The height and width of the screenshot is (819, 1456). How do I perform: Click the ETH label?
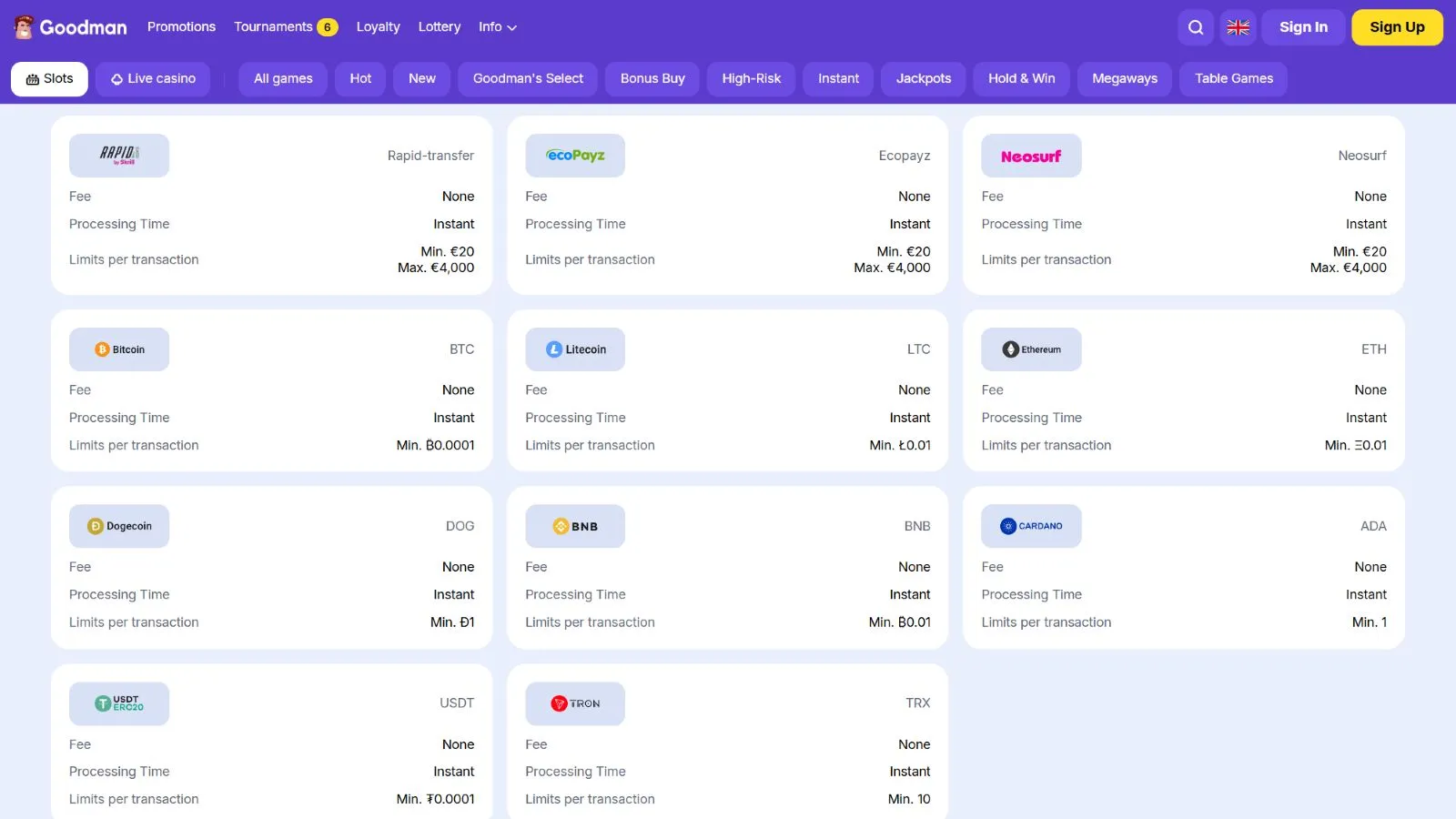pos(1374,349)
